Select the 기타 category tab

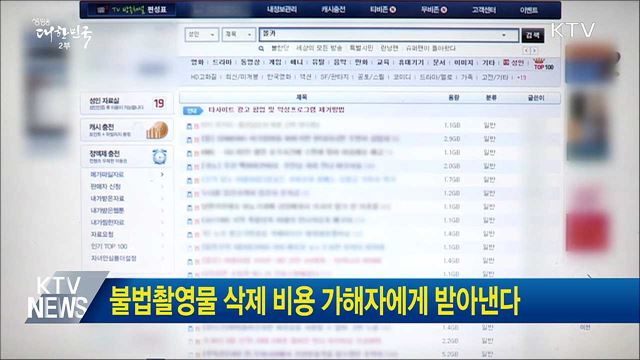coord(488,62)
